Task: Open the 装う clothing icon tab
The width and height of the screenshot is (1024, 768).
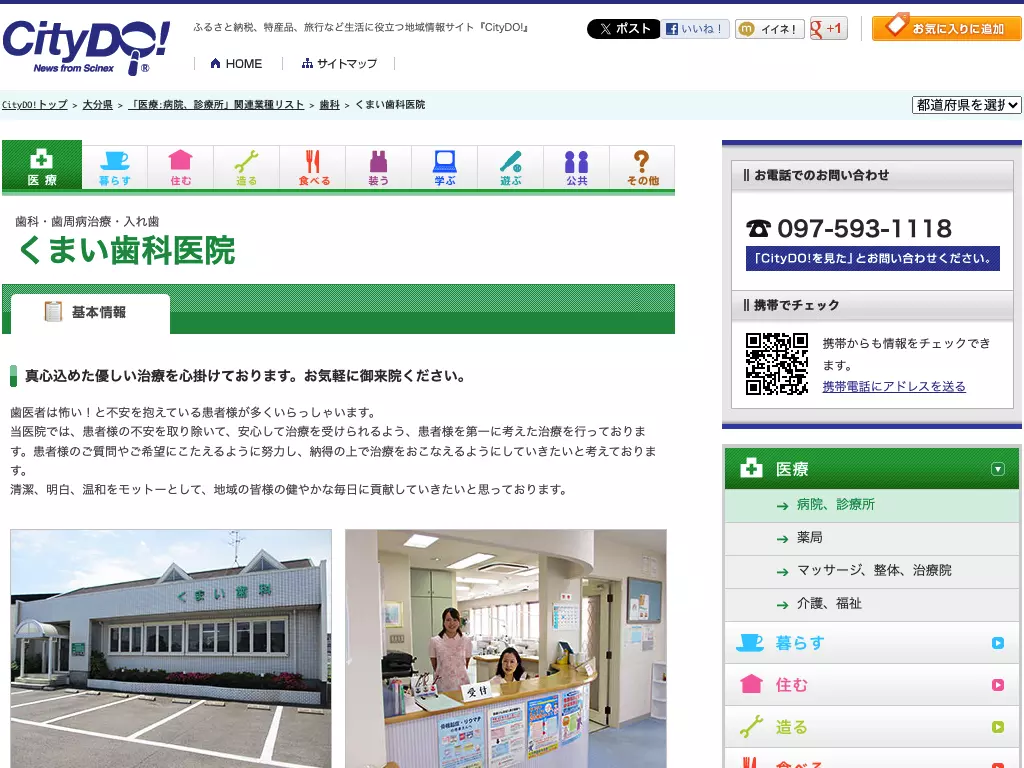Action: 379,168
